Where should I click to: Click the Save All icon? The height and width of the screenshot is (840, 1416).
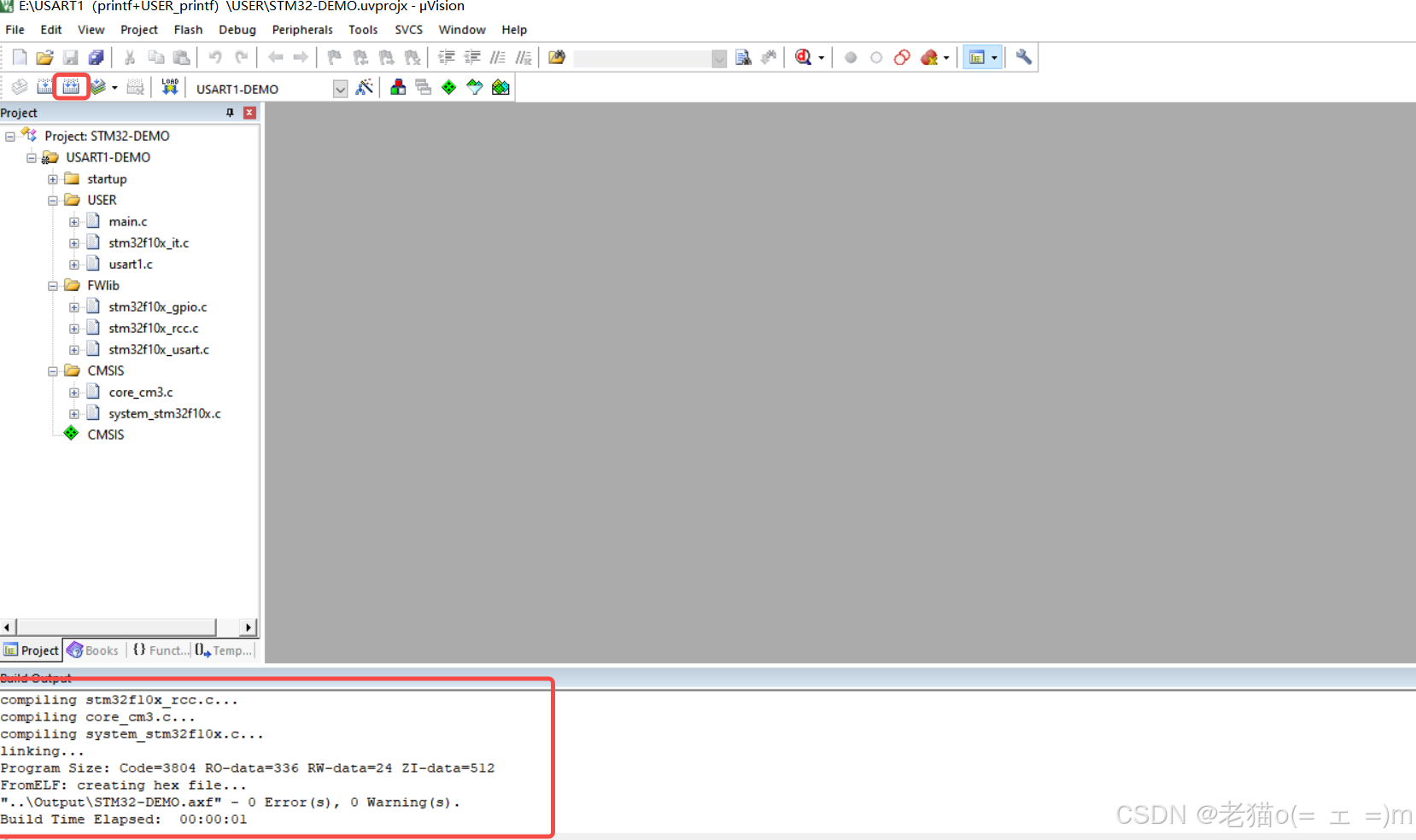pos(97,57)
